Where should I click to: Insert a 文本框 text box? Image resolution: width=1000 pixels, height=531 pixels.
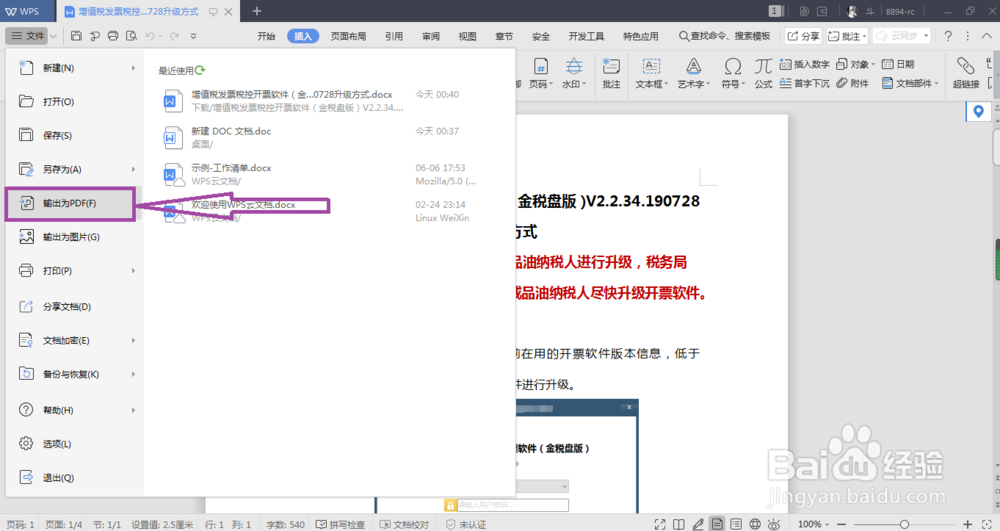click(651, 73)
